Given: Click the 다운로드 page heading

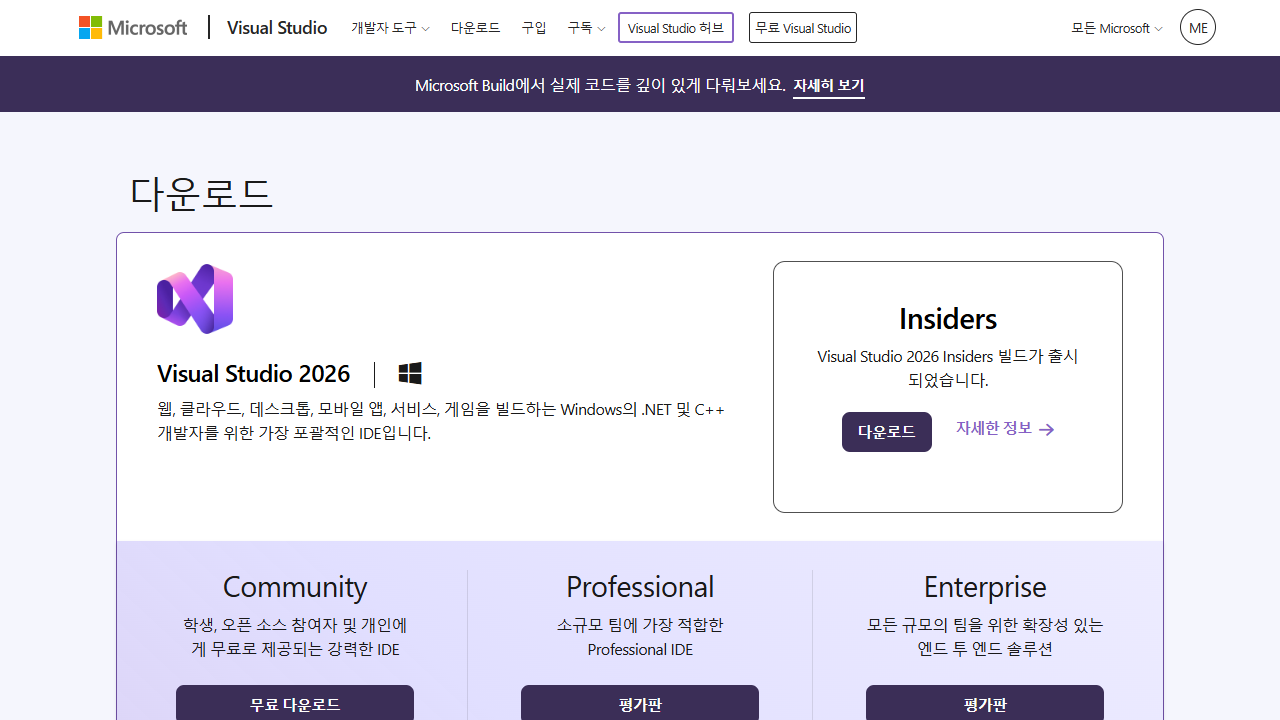Looking at the screenshot, I should coord(202,193).
